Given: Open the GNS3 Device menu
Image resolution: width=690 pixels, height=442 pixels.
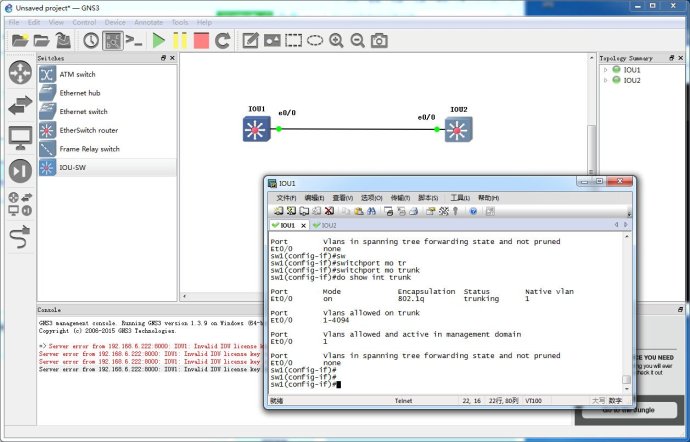Looking at the screenshot, I should (x=115, y=22).
